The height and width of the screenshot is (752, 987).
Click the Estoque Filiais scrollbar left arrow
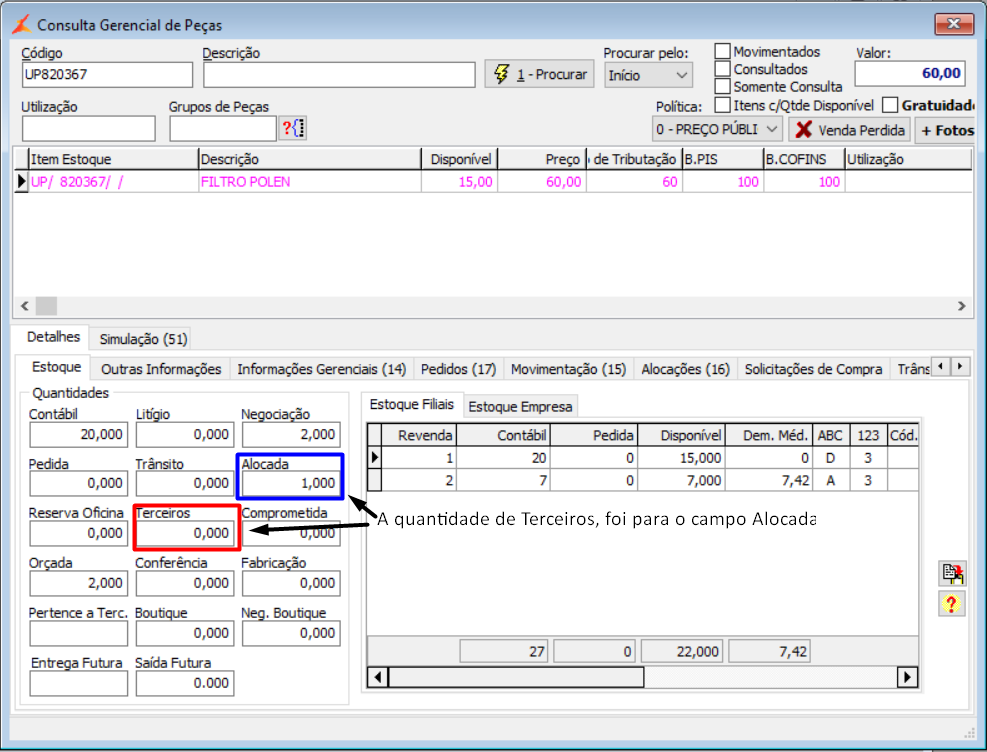378,677
